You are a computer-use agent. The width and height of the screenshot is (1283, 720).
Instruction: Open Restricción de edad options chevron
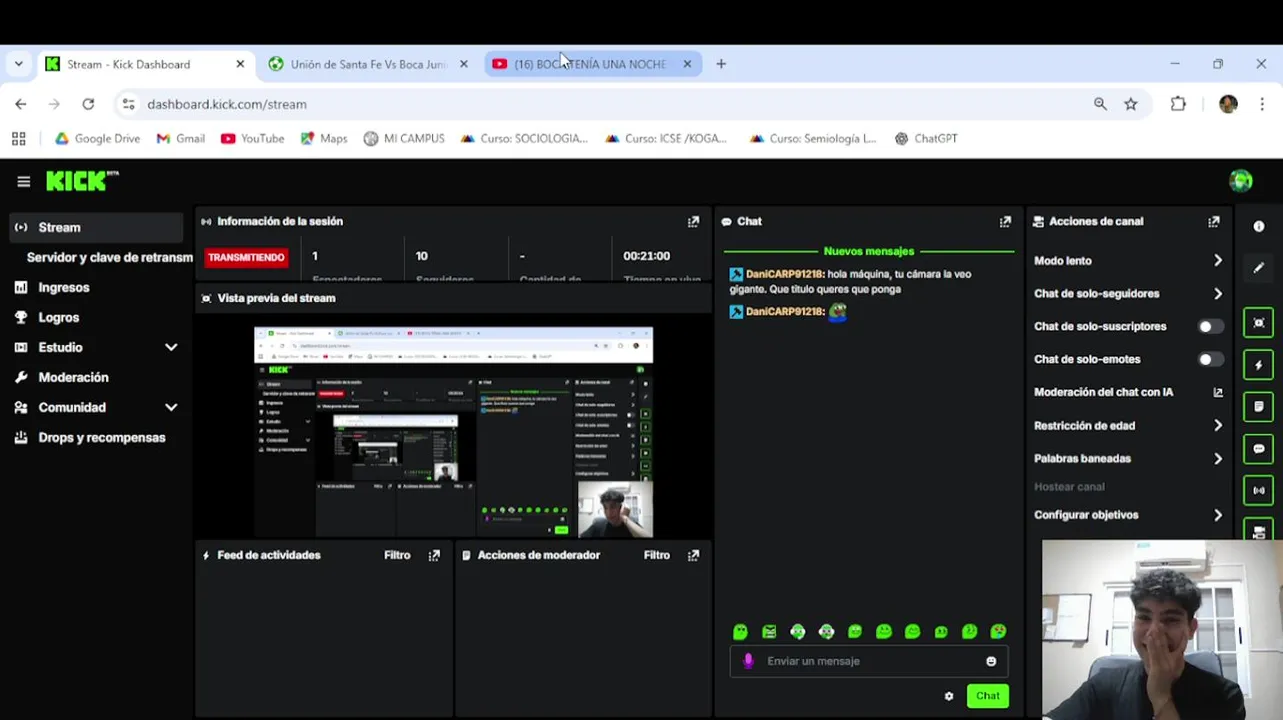pos(1218,426)
